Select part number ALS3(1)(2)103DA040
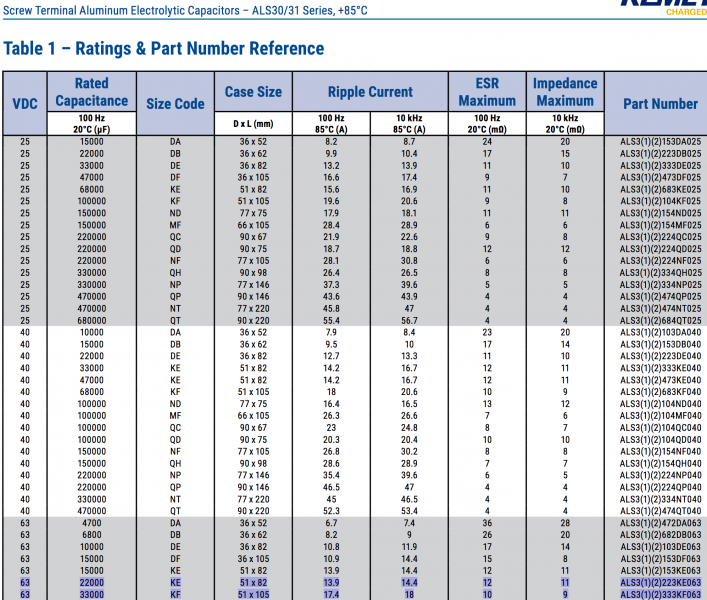This screenshot has width=707, height=600. (x=661, y=332)
